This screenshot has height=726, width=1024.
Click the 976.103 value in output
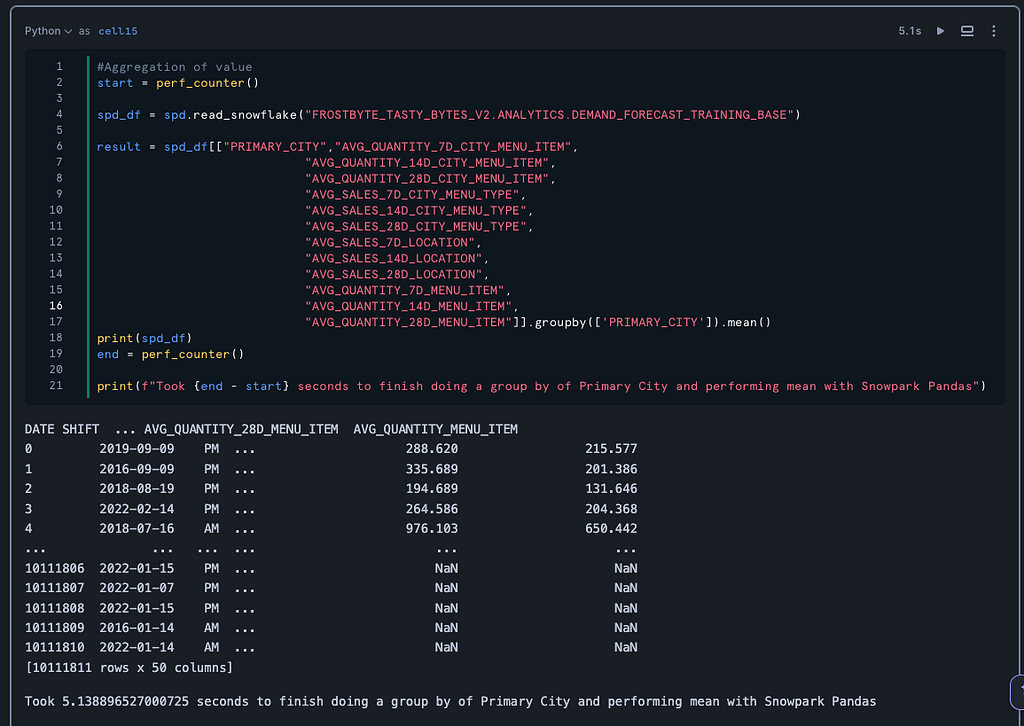point(432,529)
